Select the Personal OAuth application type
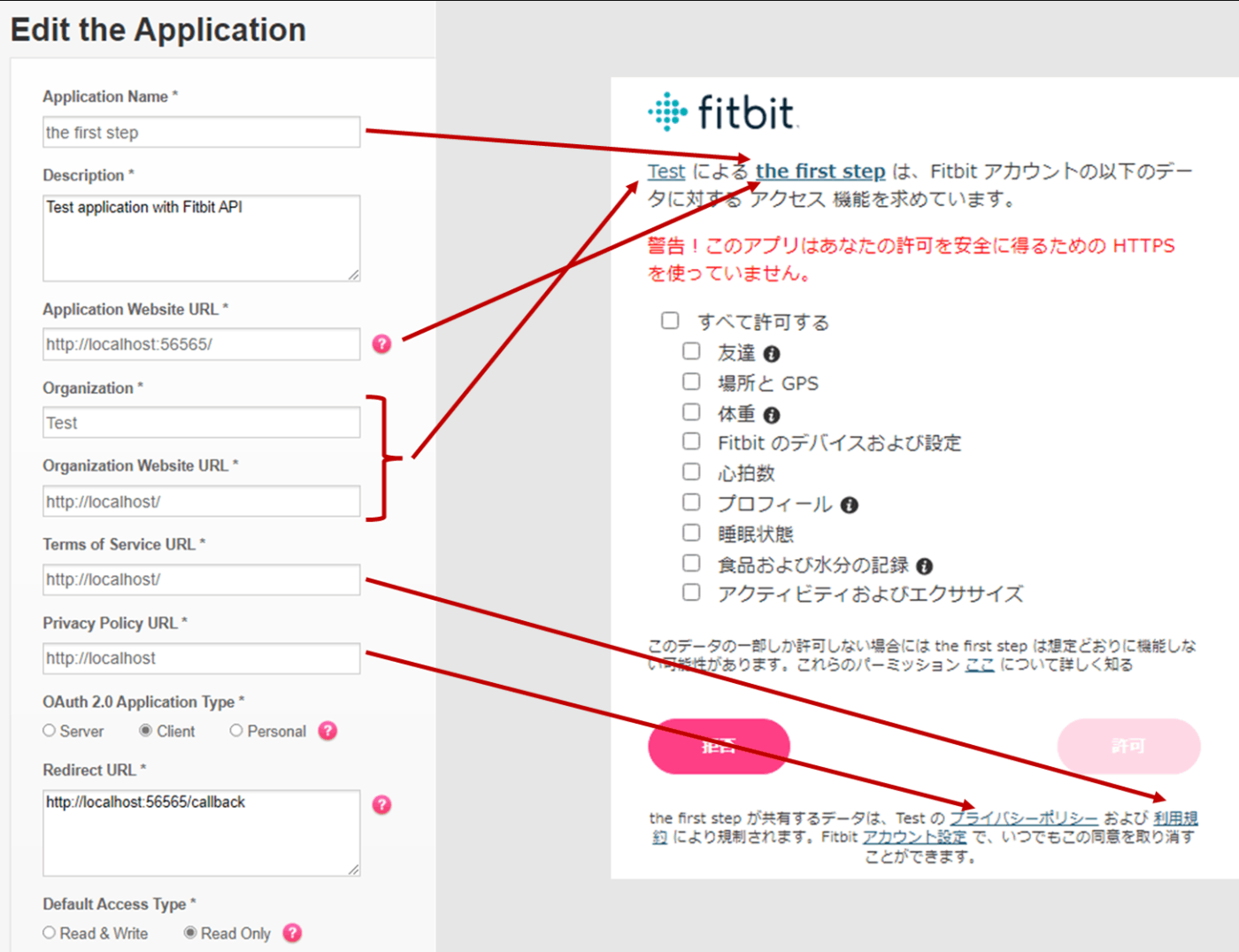The height and width of the screenshot is (952, 1239). [236, 731]
